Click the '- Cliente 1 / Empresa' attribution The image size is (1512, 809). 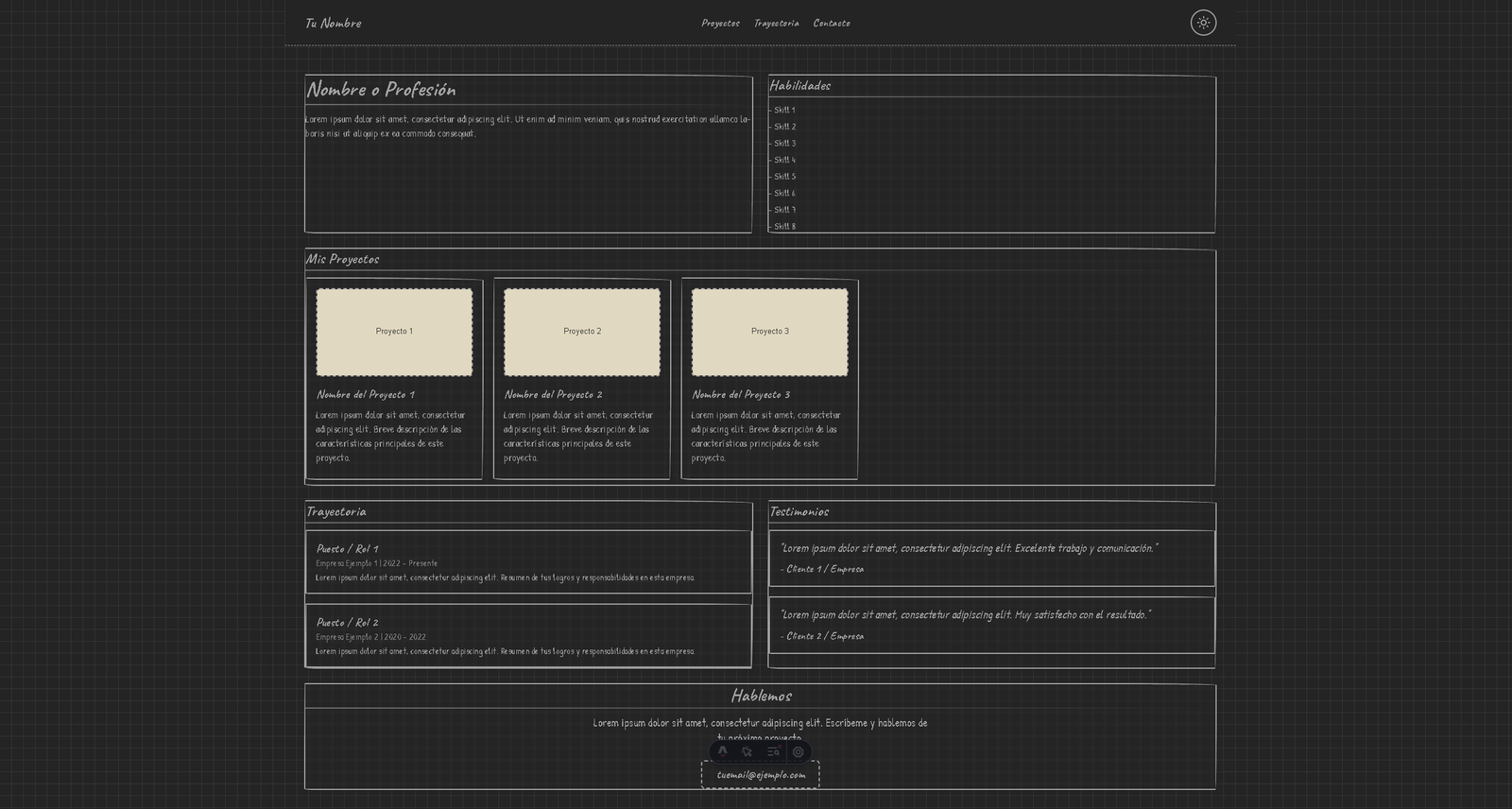coord(822,569)
